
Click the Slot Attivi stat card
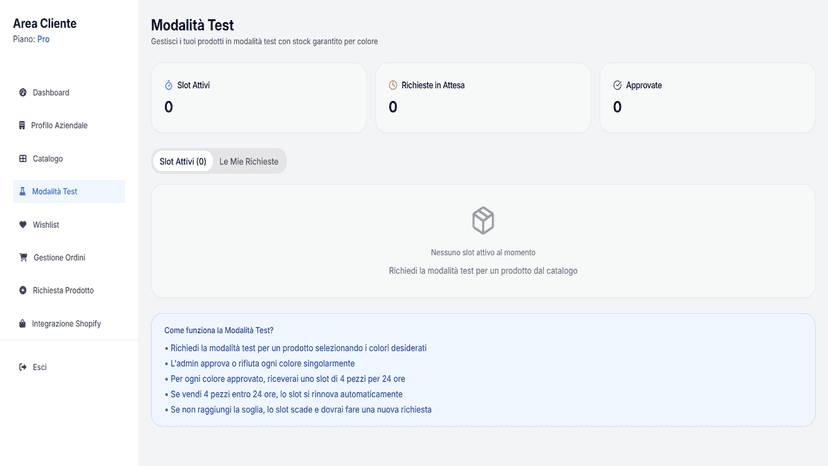(259, 98)
